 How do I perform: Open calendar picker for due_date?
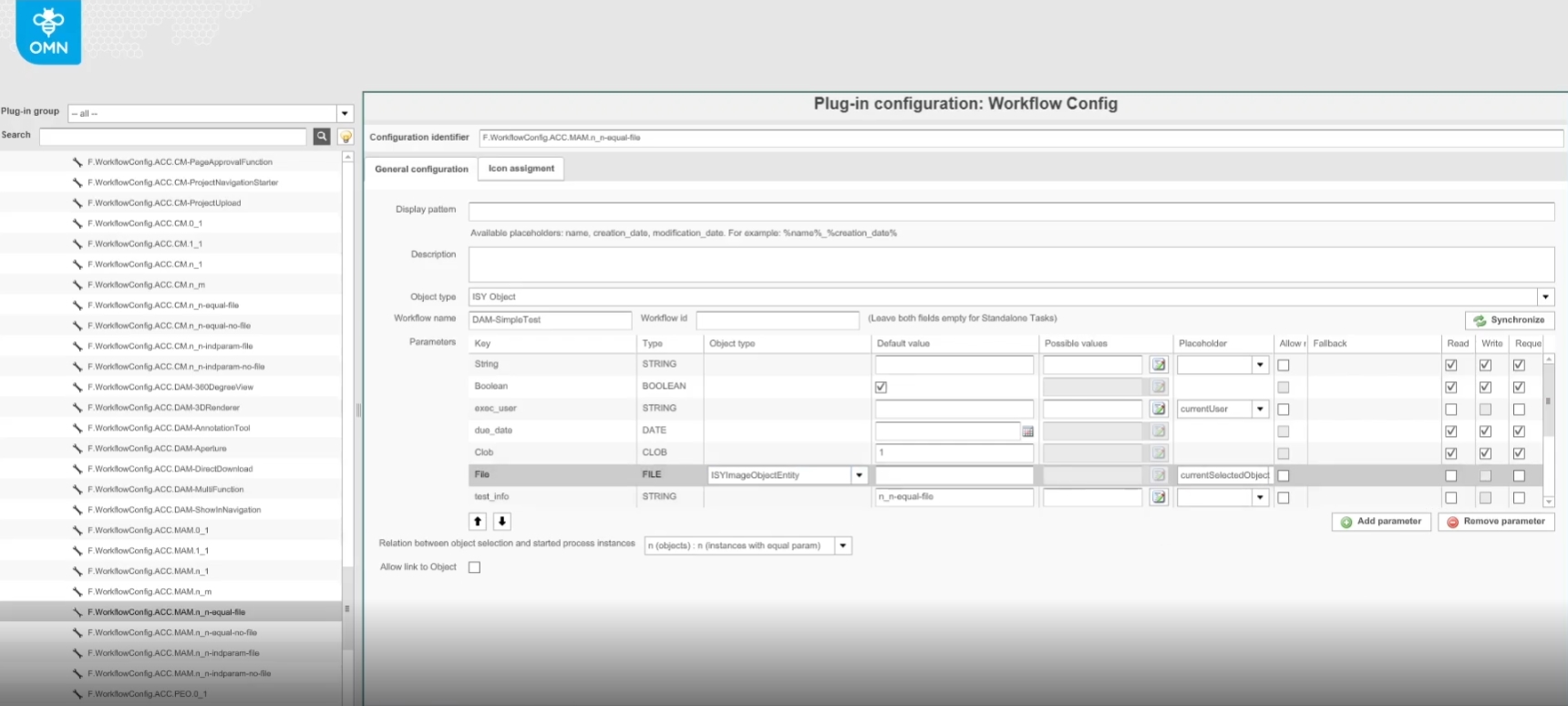(1027, 431)
